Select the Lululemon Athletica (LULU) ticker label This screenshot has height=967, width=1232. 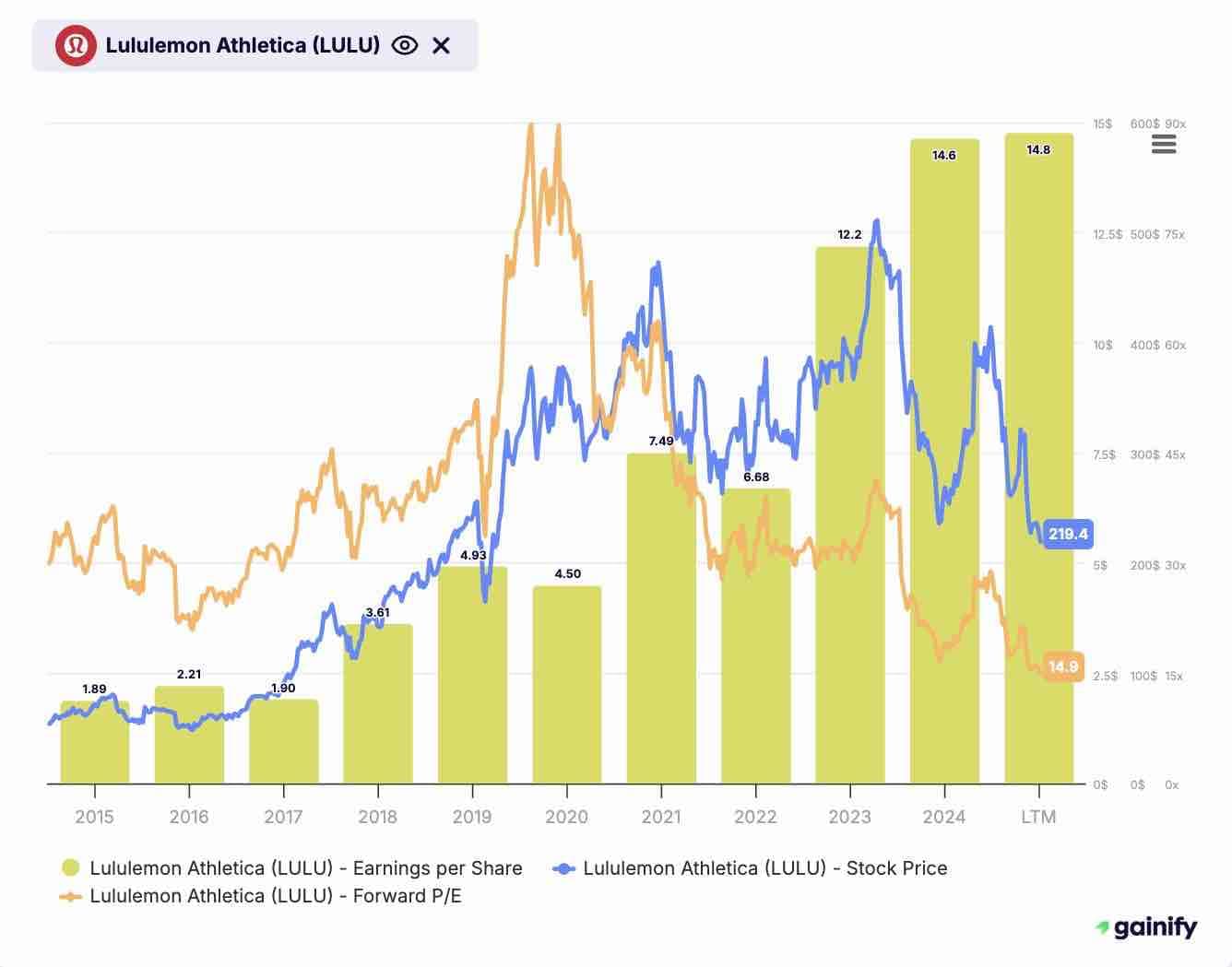point(243,45)
